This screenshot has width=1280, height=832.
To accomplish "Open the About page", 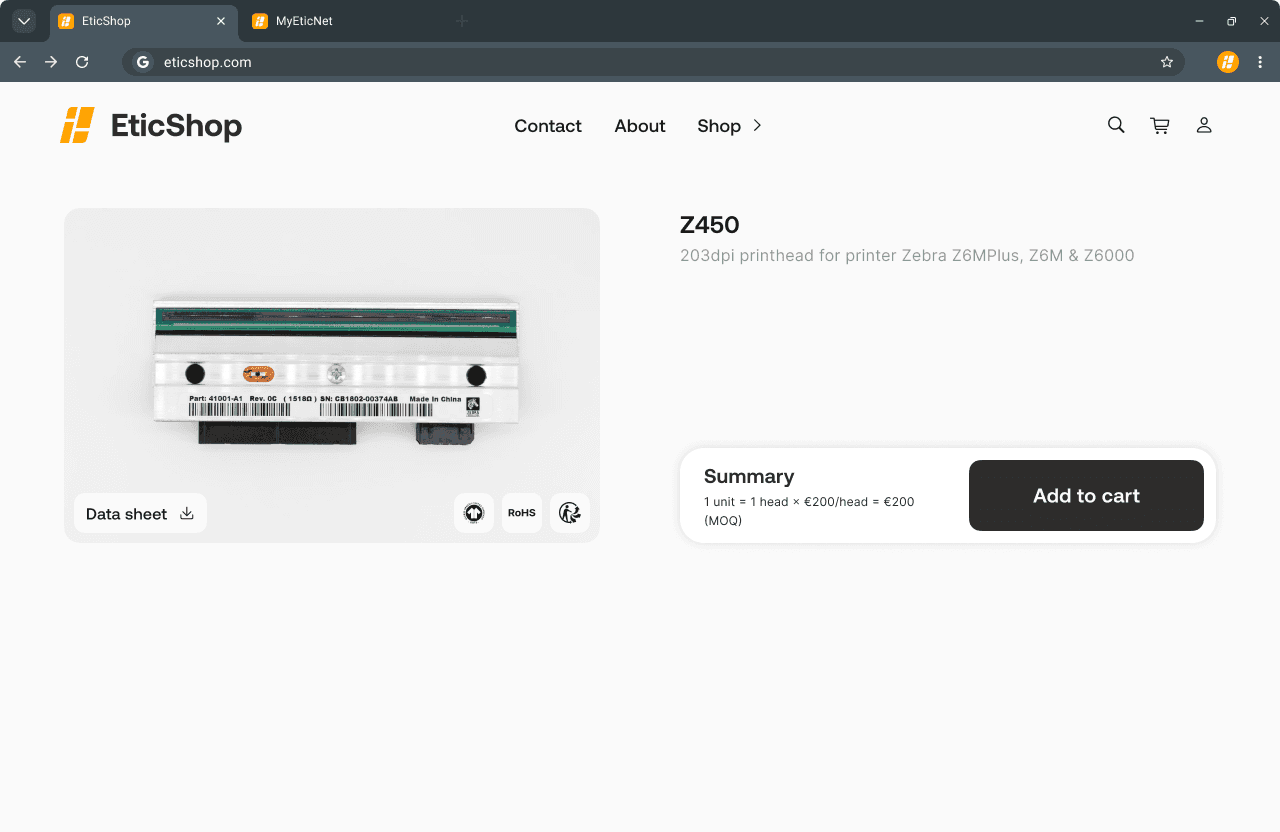I will [x=640, y=126].
